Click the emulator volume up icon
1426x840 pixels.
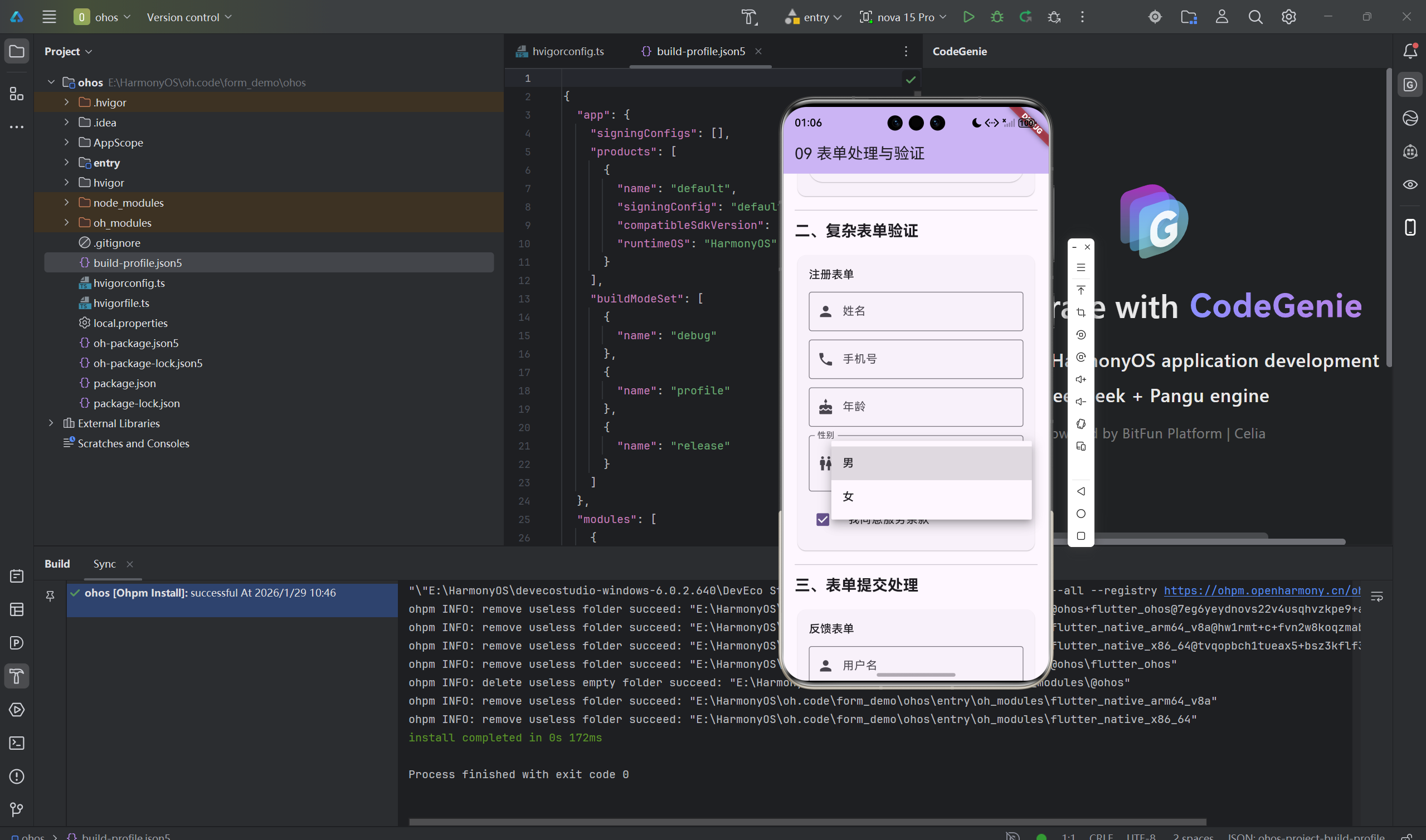[x=1081, y=379]
